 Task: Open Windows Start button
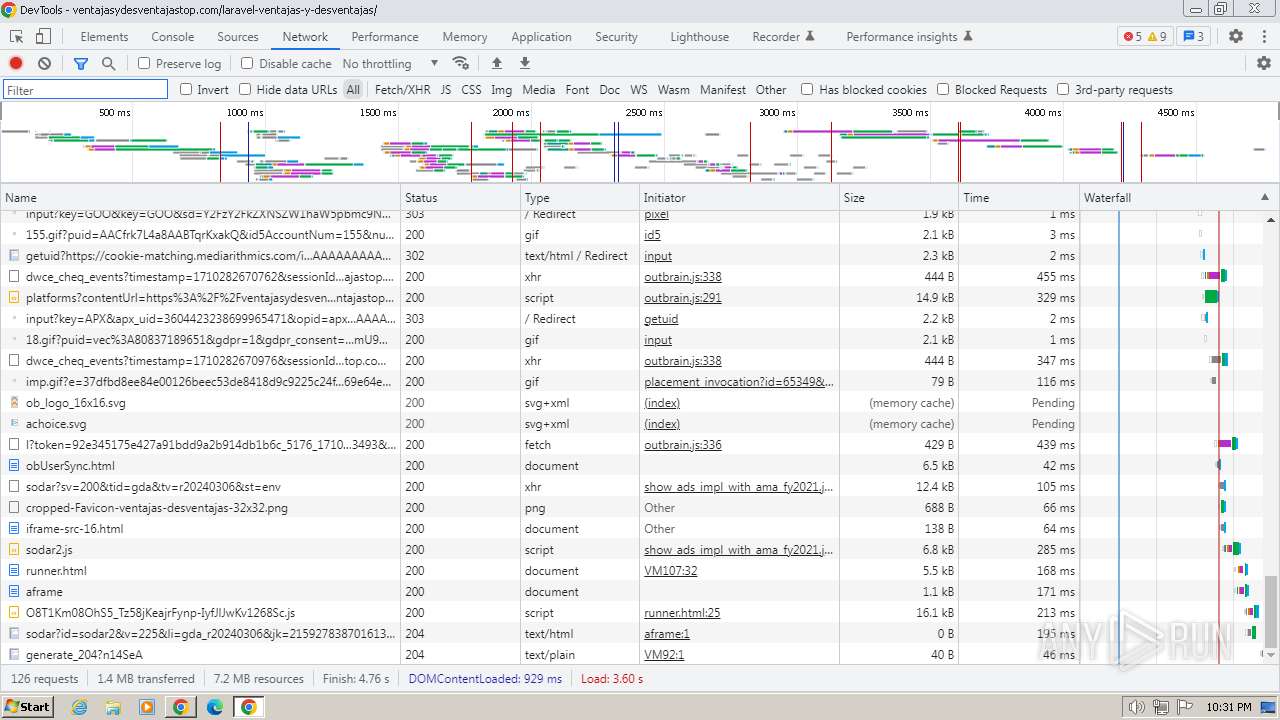tap(27, 706)
